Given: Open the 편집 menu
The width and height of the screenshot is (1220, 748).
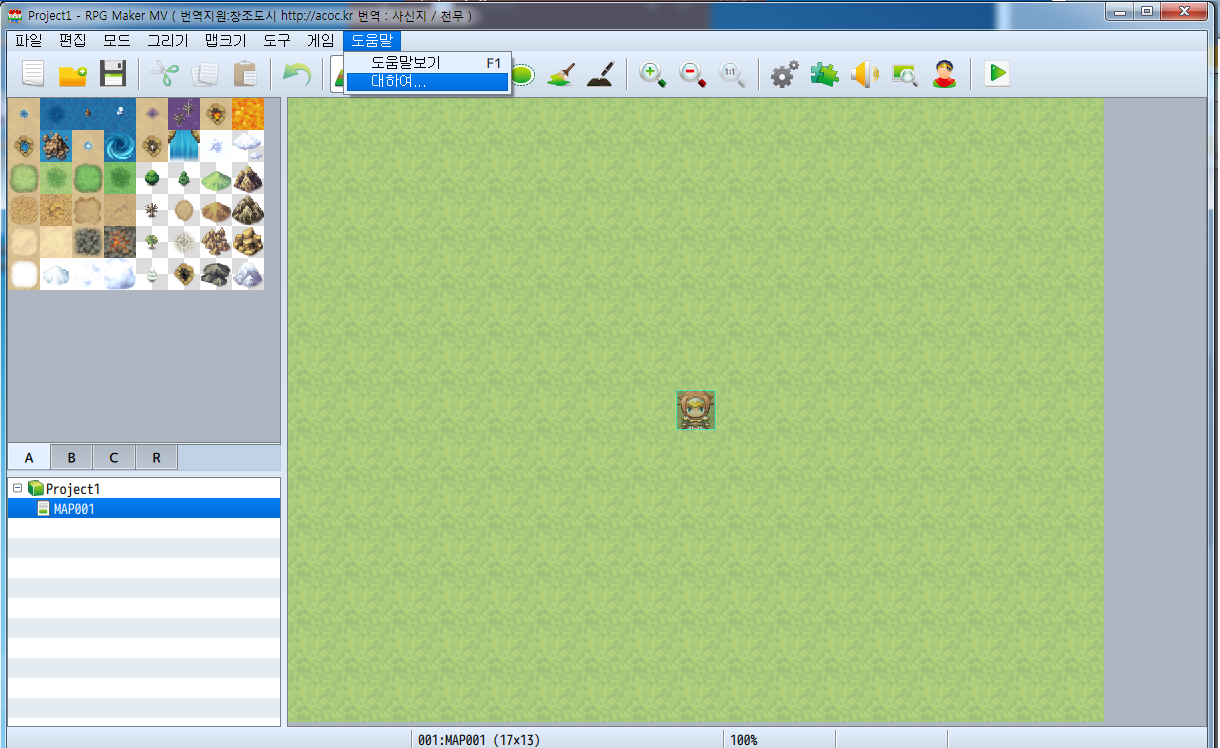Looking at the screenshot, I should pyautogui.click(x=73, y=41).
